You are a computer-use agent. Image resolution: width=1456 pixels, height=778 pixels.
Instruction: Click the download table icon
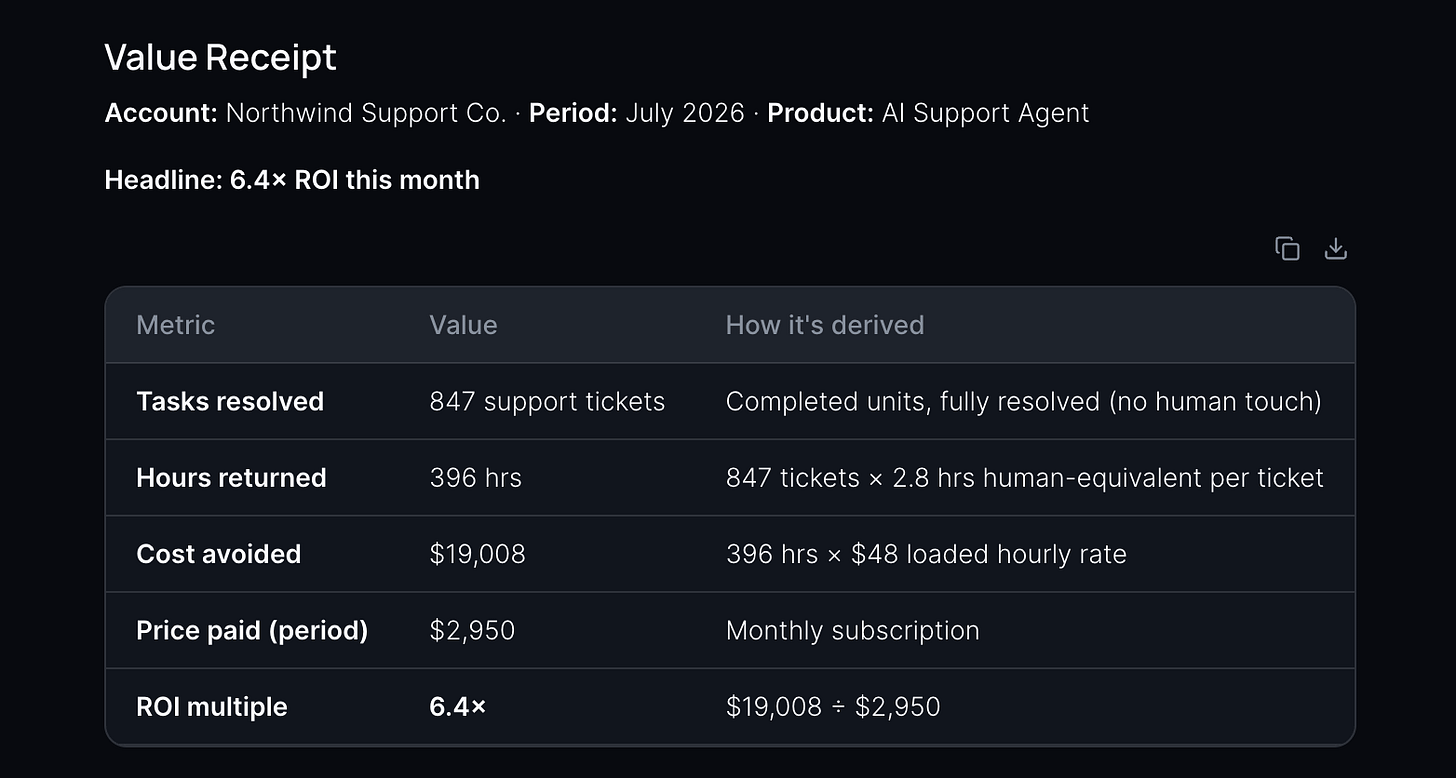click(x=1335, y=248)
